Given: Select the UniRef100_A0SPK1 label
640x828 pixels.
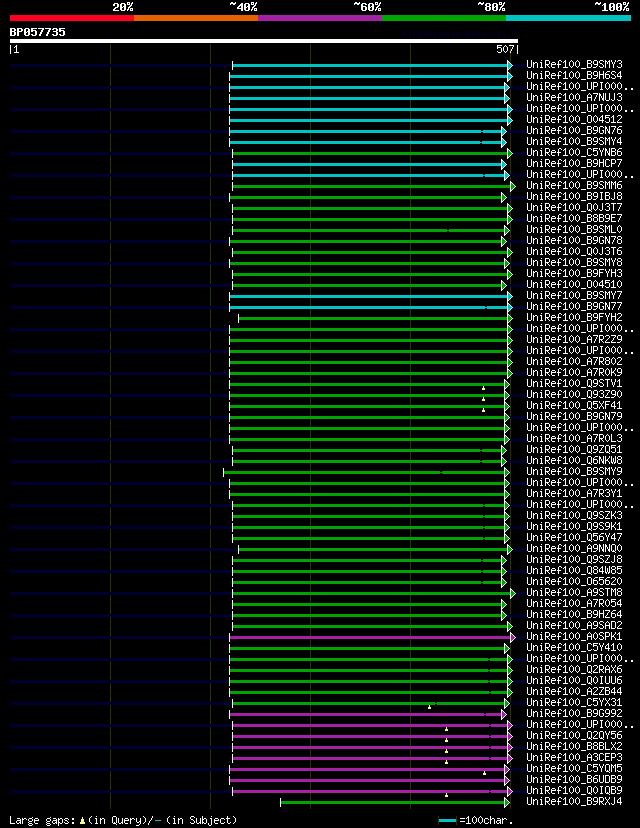Looking at the screenshot, I should (574, 636).
